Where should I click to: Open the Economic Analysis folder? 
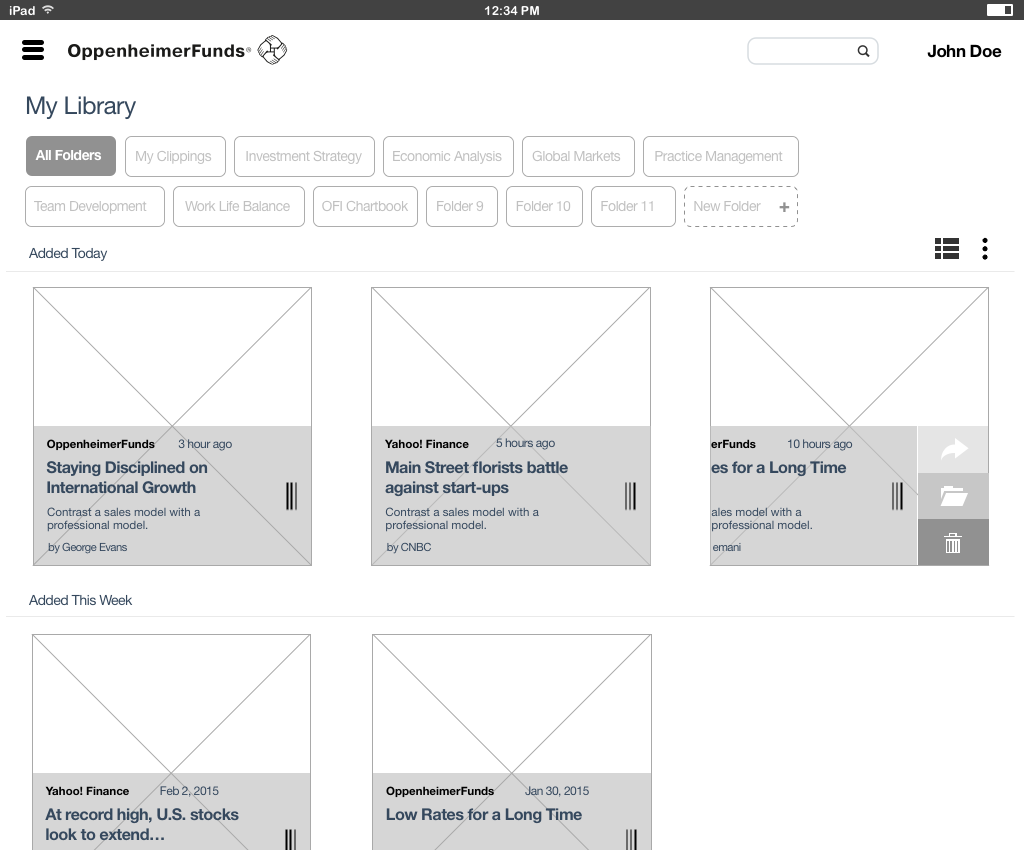(x=448, y=156)
